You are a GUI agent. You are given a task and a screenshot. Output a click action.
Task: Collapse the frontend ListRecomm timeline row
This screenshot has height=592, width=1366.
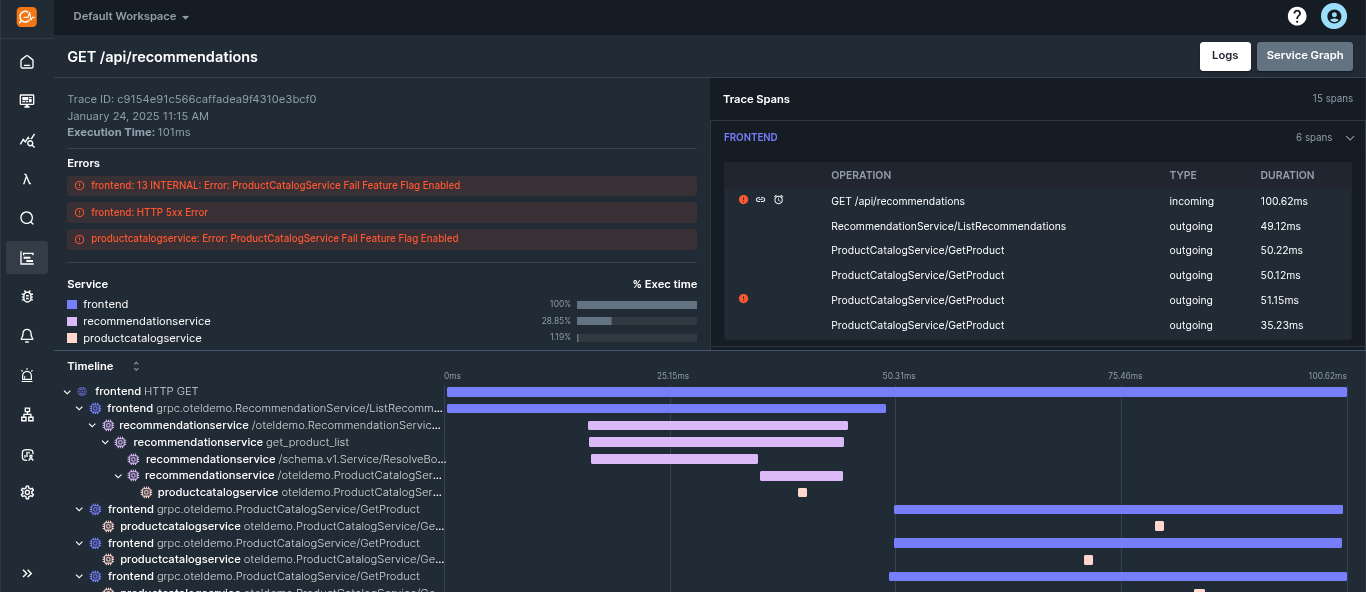(80, 409)
